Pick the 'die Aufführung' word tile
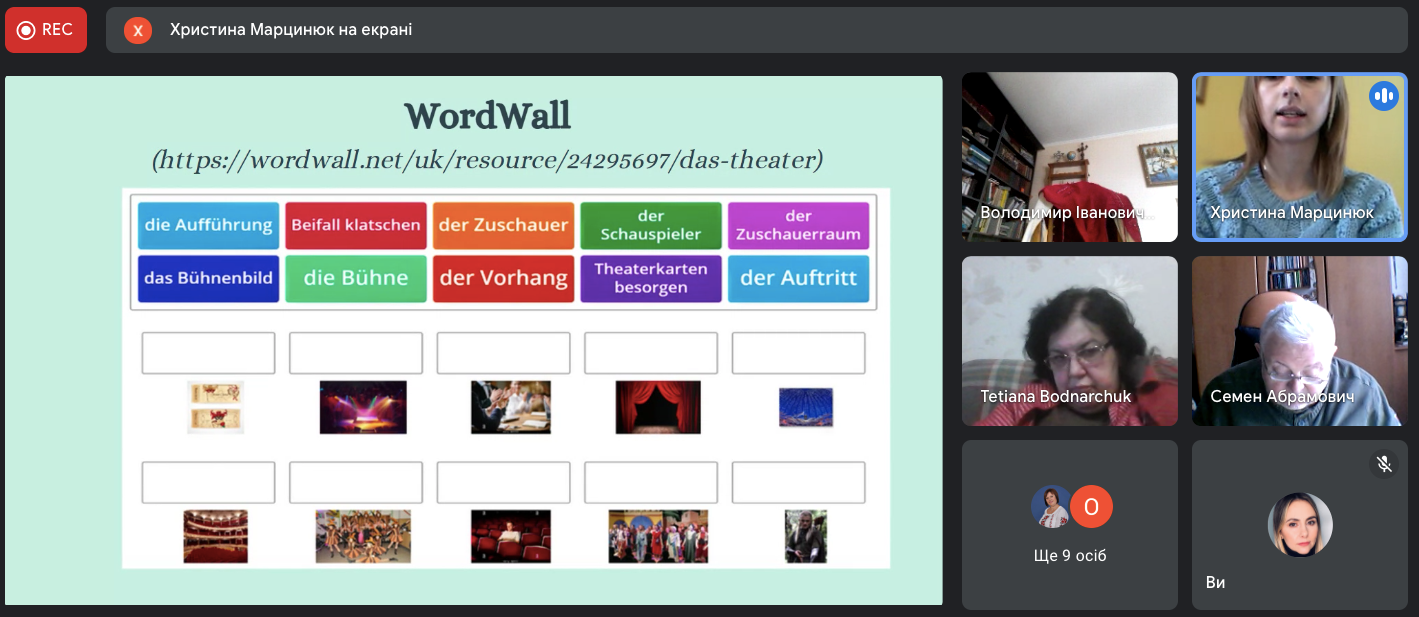The image size is (1419, 617). 208,225
